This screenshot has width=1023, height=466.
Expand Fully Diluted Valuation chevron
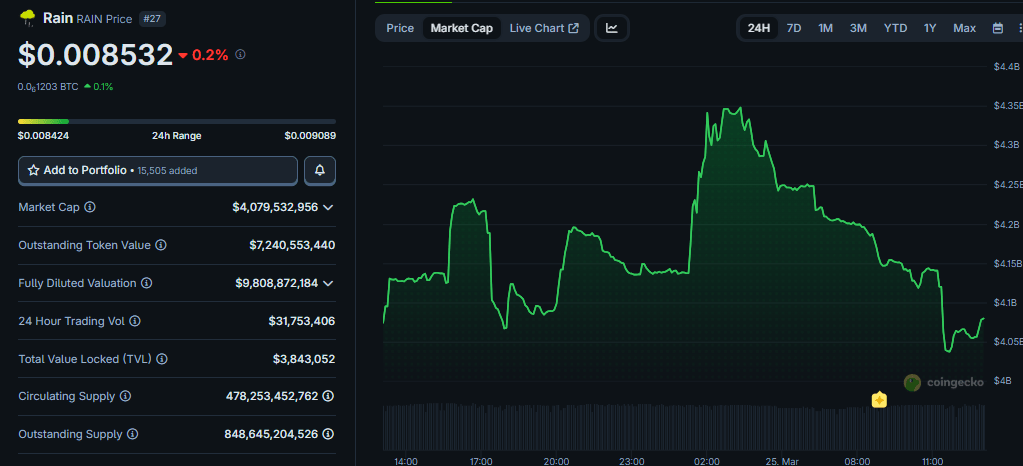point(328,283)
